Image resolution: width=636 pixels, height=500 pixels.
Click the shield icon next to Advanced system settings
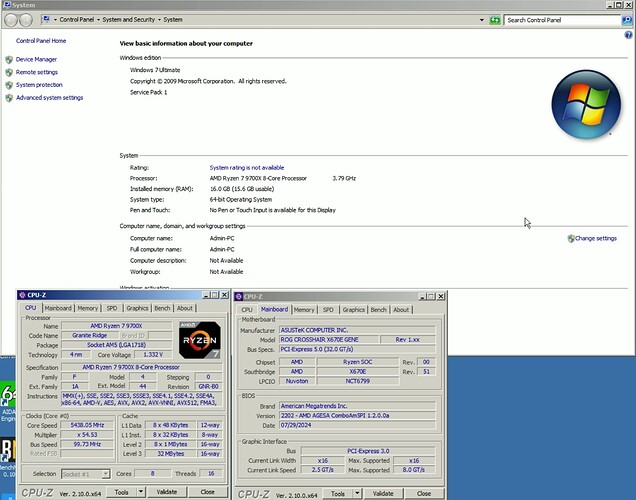pos(9,98)
